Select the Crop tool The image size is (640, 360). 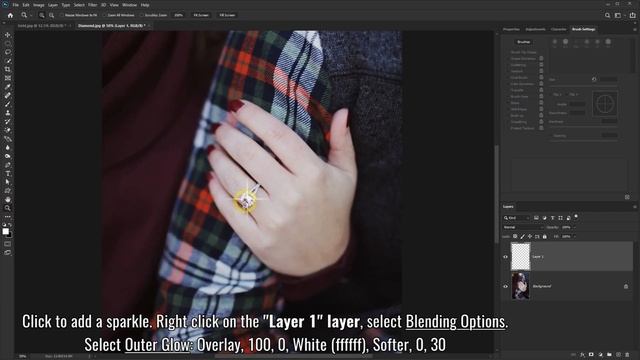coord(8,69)
